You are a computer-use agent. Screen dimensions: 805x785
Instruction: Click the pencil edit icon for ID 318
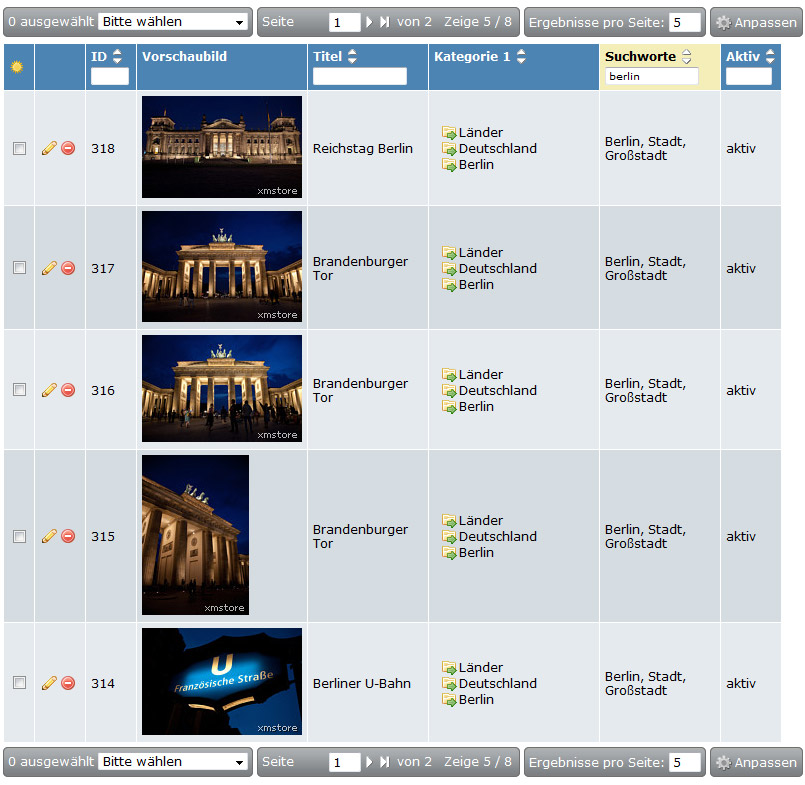click(49, 148)
